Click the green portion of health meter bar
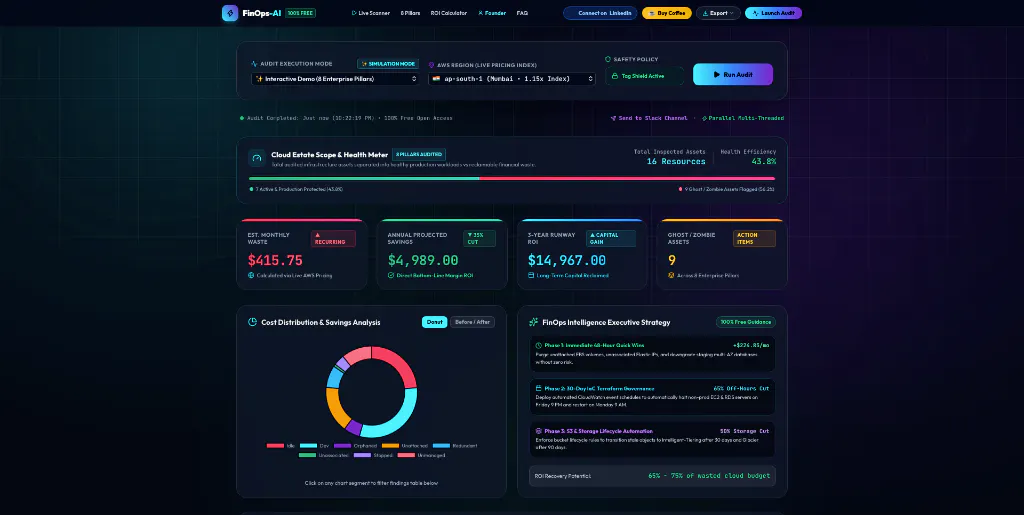The width and height of the screenshot is (1024, 515). (364, 178)
